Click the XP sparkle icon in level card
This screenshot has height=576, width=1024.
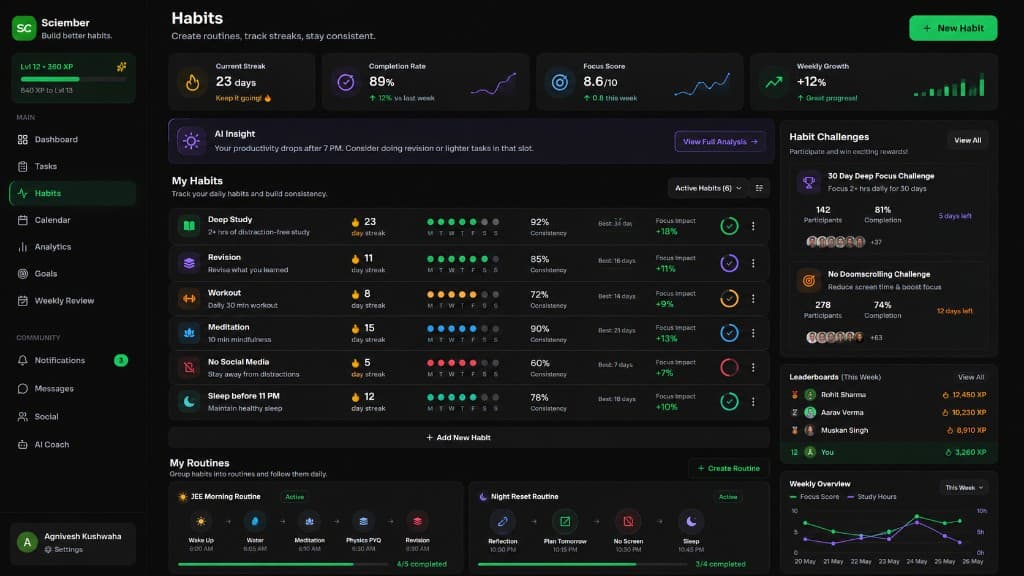[x=121, y=67]
